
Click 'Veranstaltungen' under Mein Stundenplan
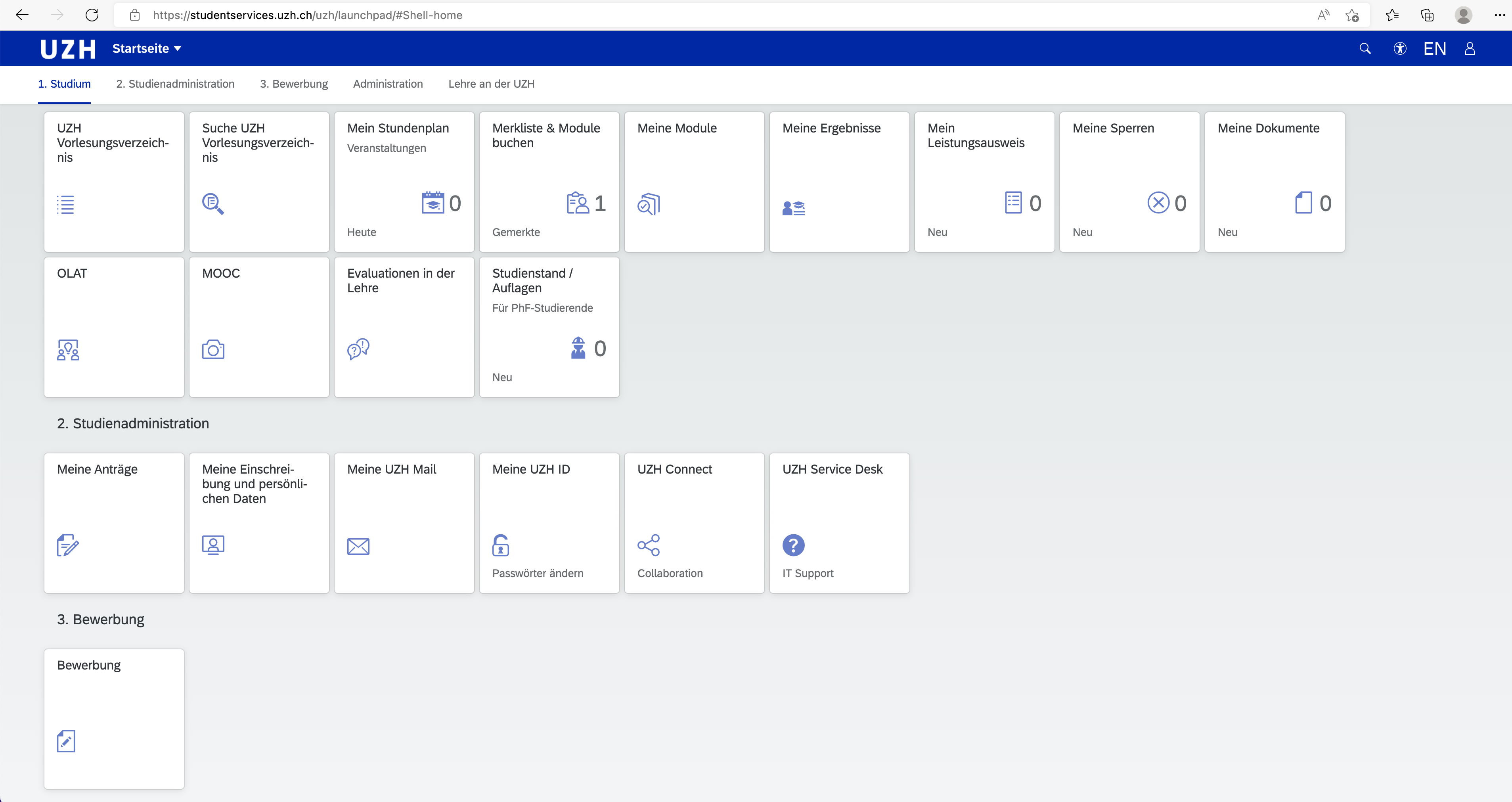click(386, 148)
